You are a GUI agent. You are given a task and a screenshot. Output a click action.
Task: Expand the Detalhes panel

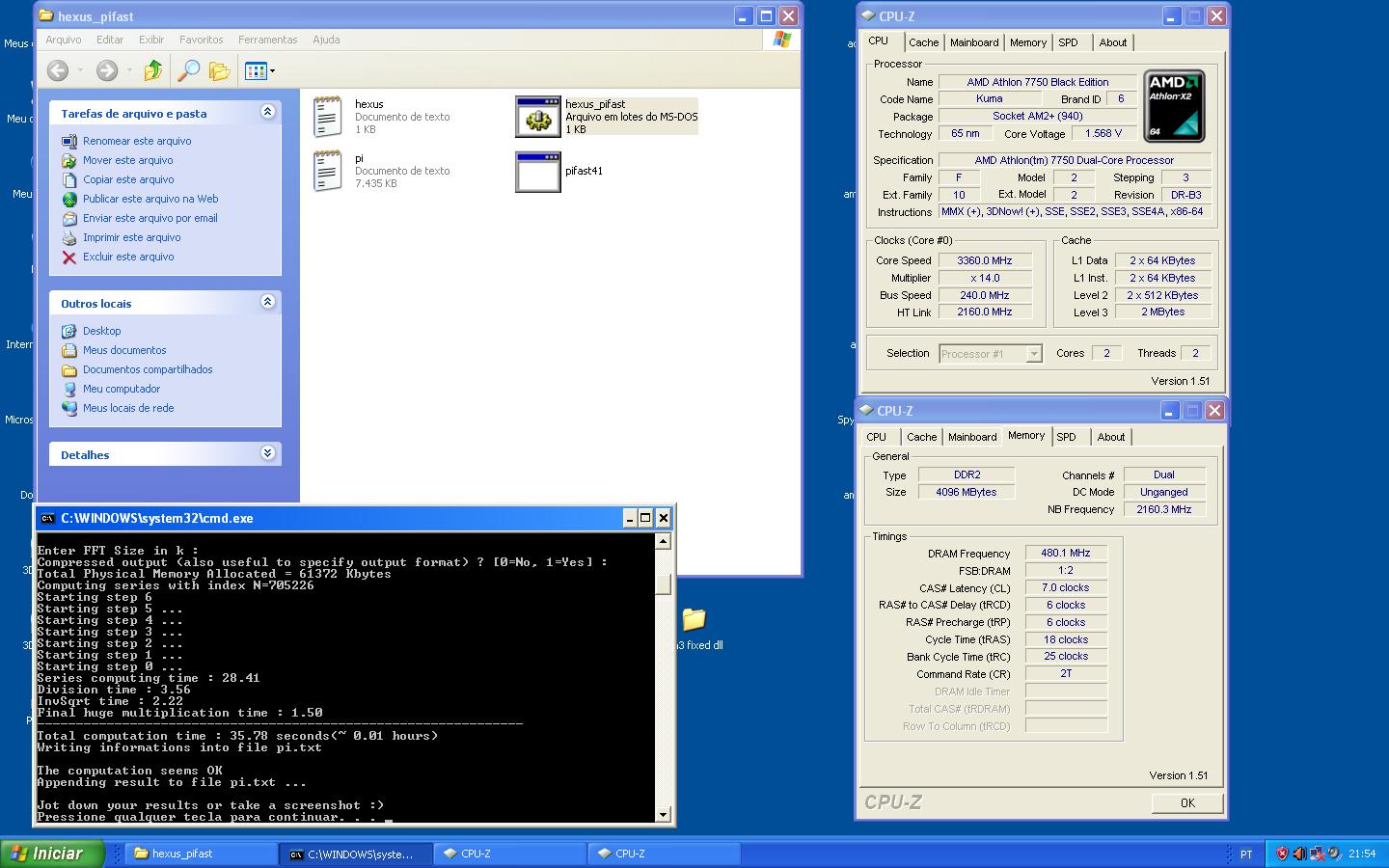coord(267,453)
